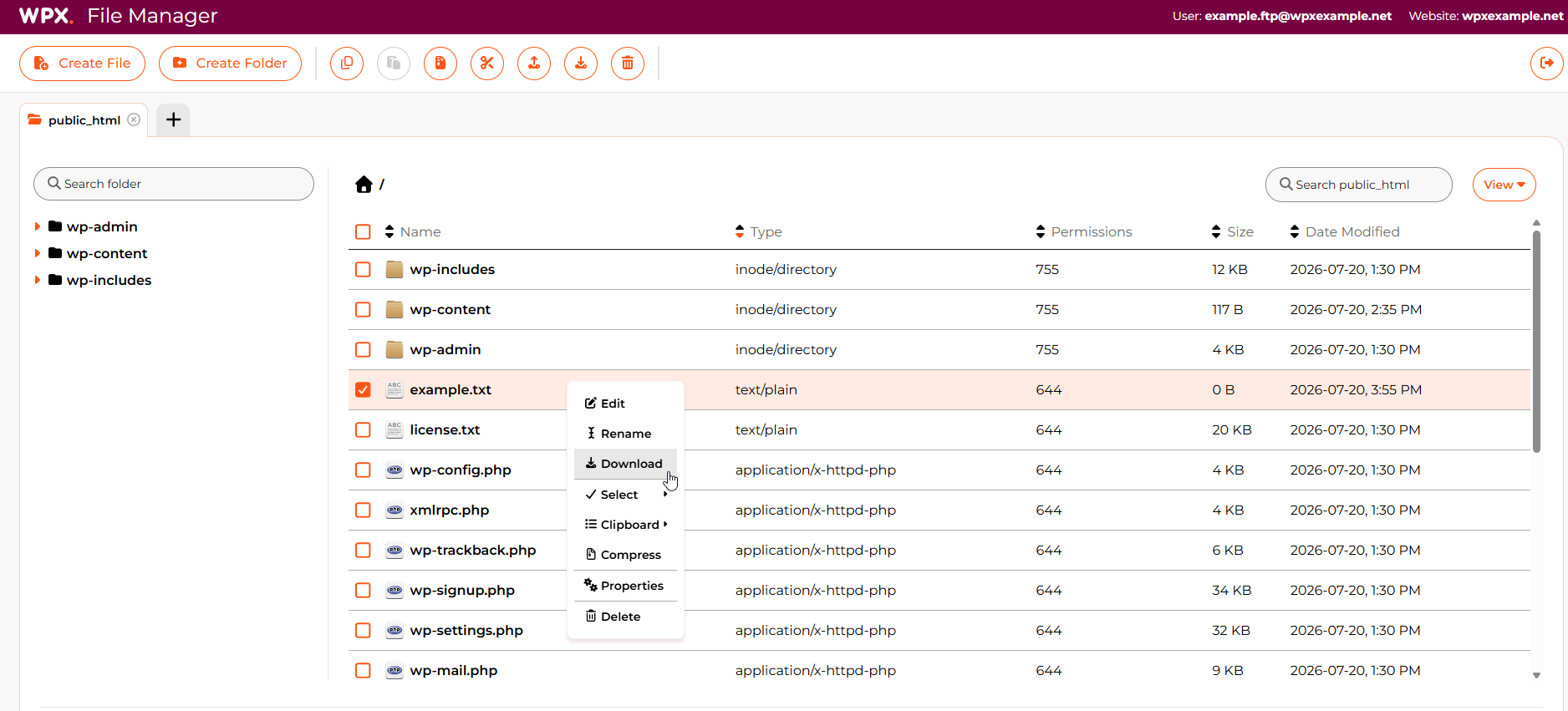Open a new tab with the plus button

173,120
